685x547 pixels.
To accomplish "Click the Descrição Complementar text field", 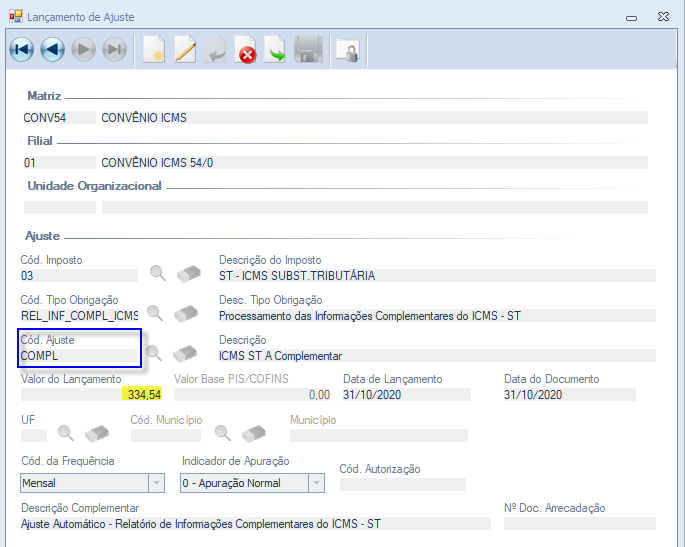I will [x=256, y=523].
